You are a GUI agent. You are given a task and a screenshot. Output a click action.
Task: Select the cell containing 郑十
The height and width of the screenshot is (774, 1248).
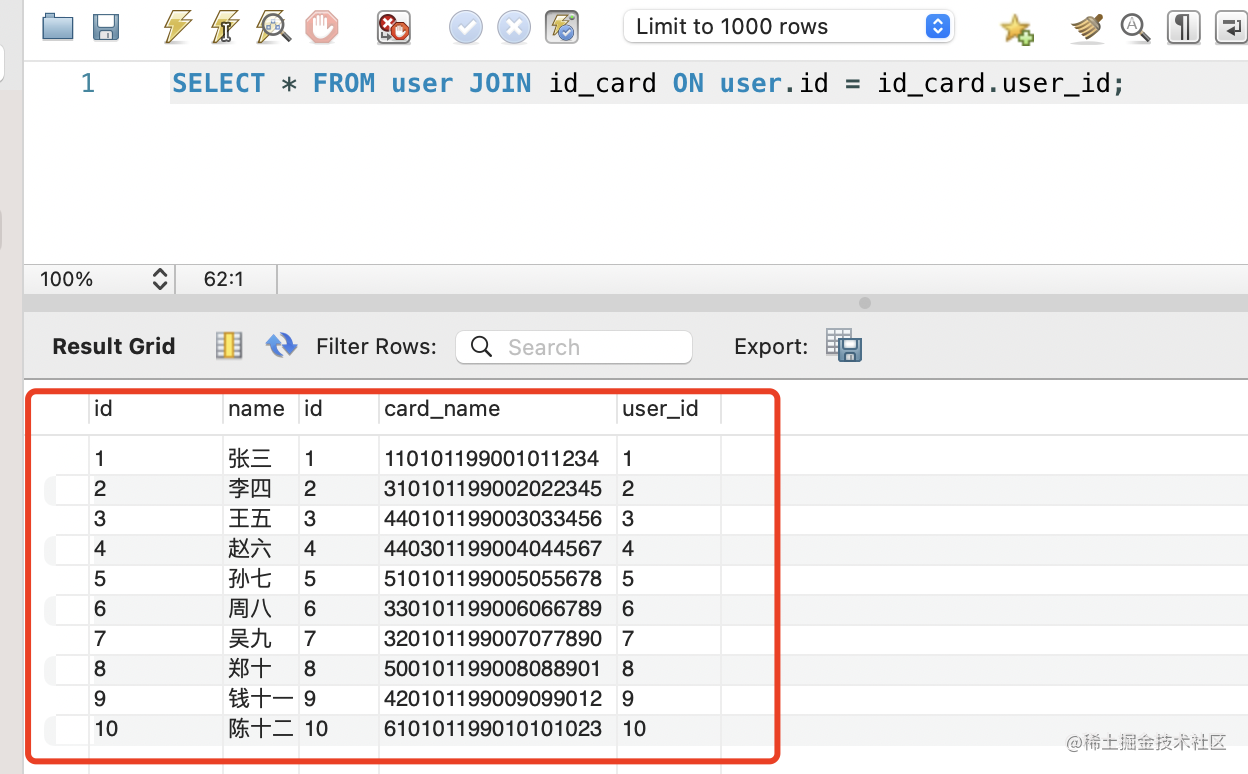pyautogui.click(x=260, y=669)
